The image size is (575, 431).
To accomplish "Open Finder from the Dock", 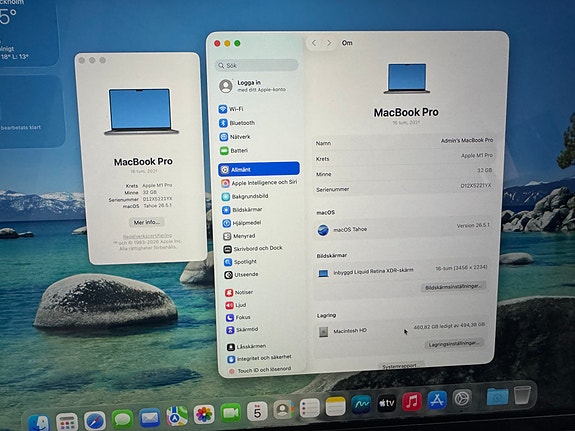I will pos(39,423).
